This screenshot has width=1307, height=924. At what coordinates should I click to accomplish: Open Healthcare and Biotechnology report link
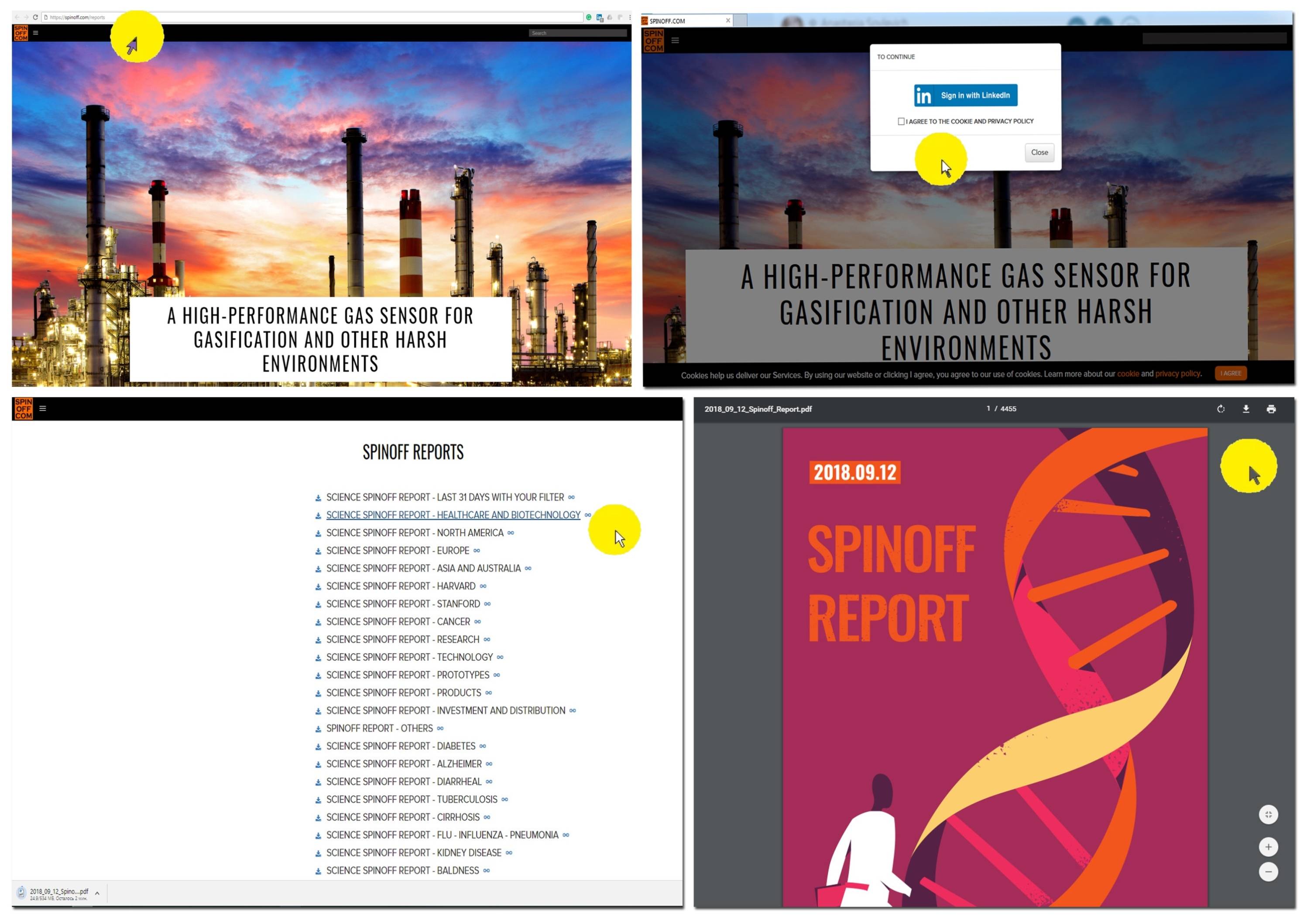pos(453,515)
